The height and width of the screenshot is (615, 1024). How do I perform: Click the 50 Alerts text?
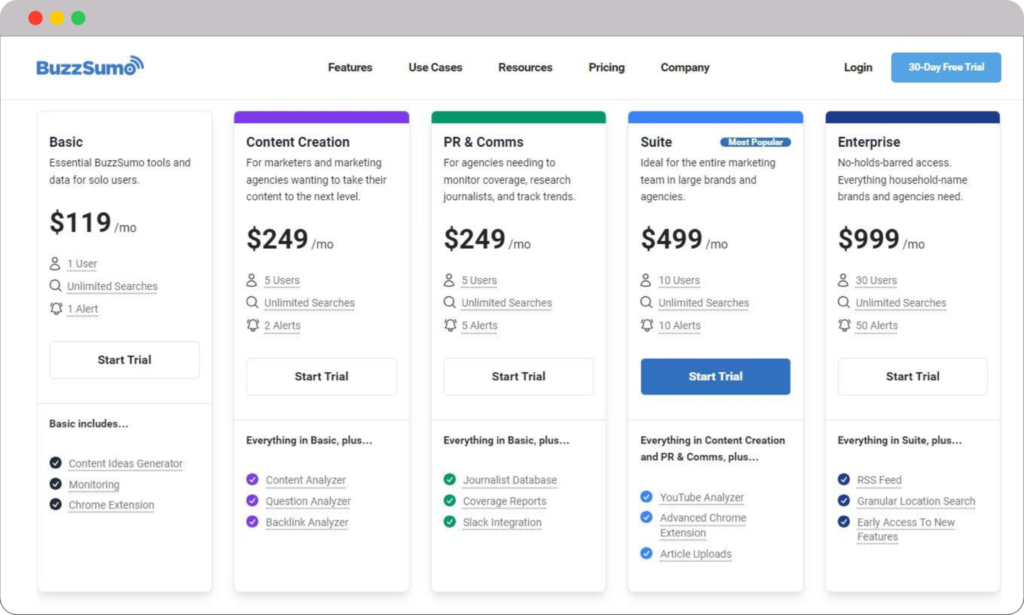coord(876,325)
